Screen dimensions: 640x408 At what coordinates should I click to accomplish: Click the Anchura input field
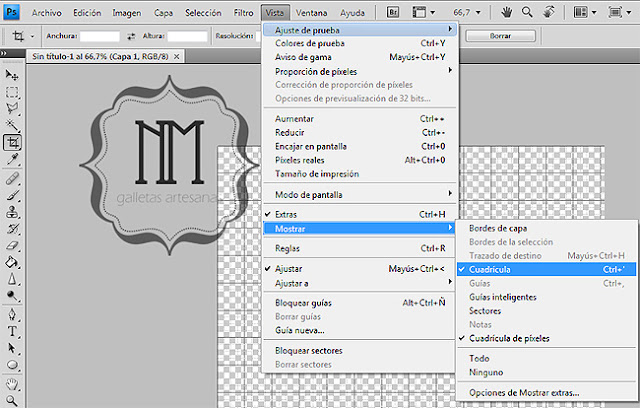coord(100,36)
